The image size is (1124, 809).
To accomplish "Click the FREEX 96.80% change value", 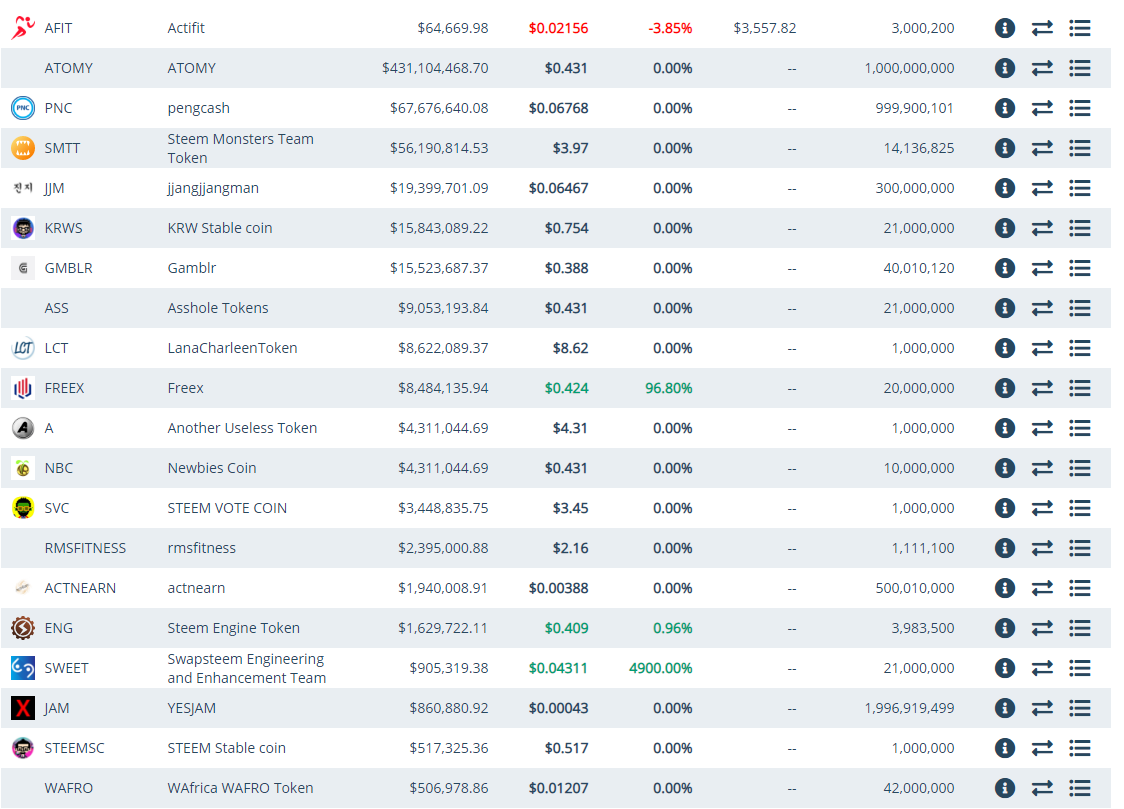I will tap(668, 388).
